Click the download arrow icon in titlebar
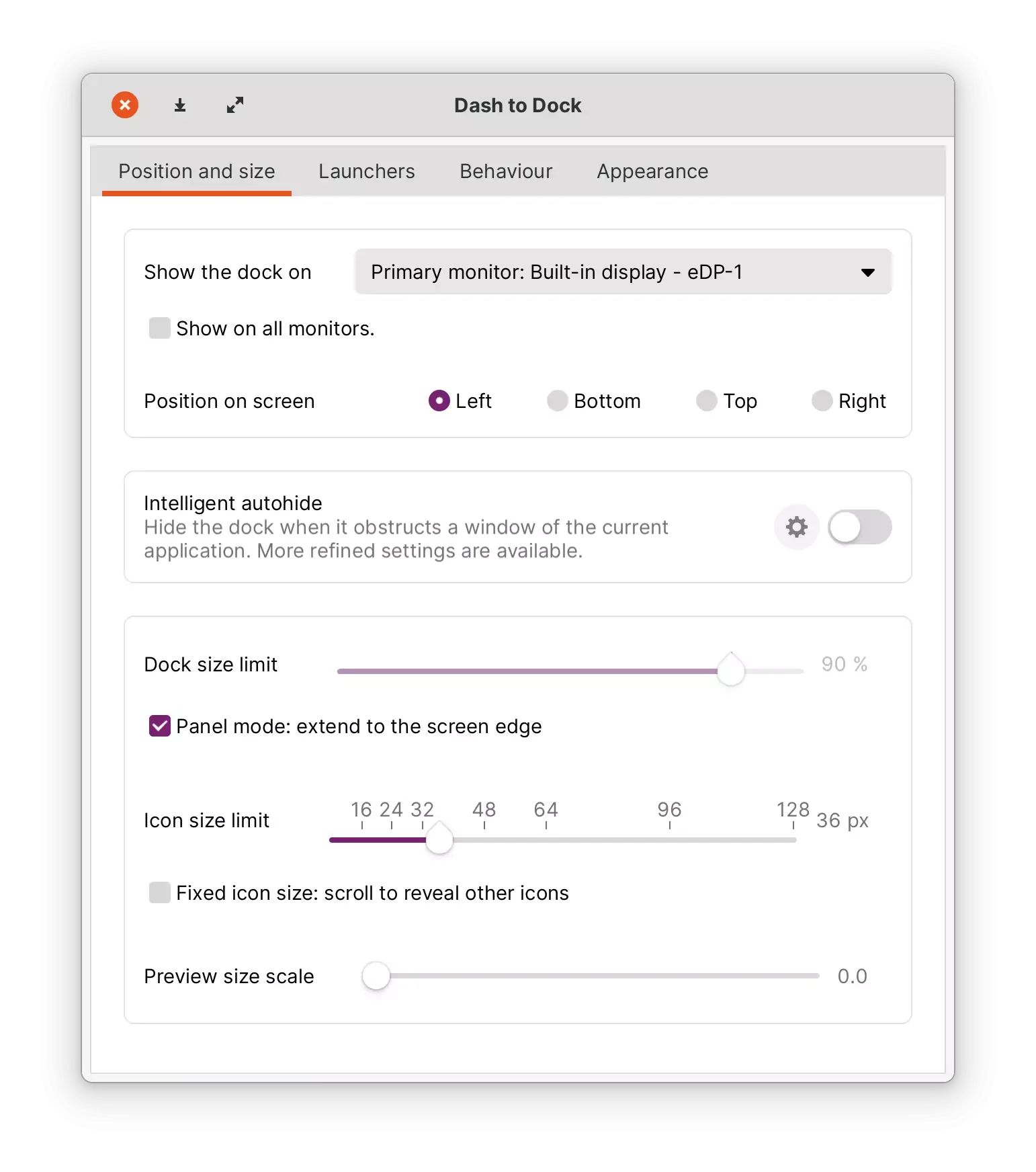 (x=179, y=105)
